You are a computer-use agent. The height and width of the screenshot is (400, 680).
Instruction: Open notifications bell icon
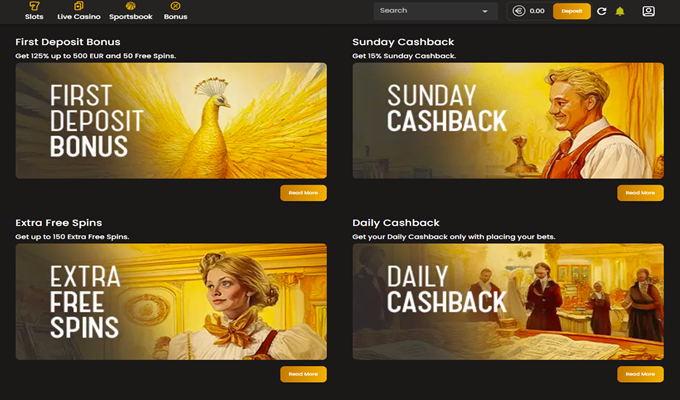tap(620, 11)
